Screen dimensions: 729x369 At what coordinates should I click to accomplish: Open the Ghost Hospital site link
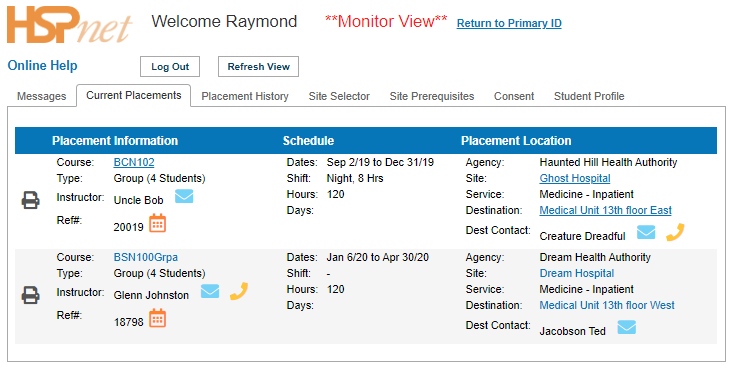pos(575,178)
